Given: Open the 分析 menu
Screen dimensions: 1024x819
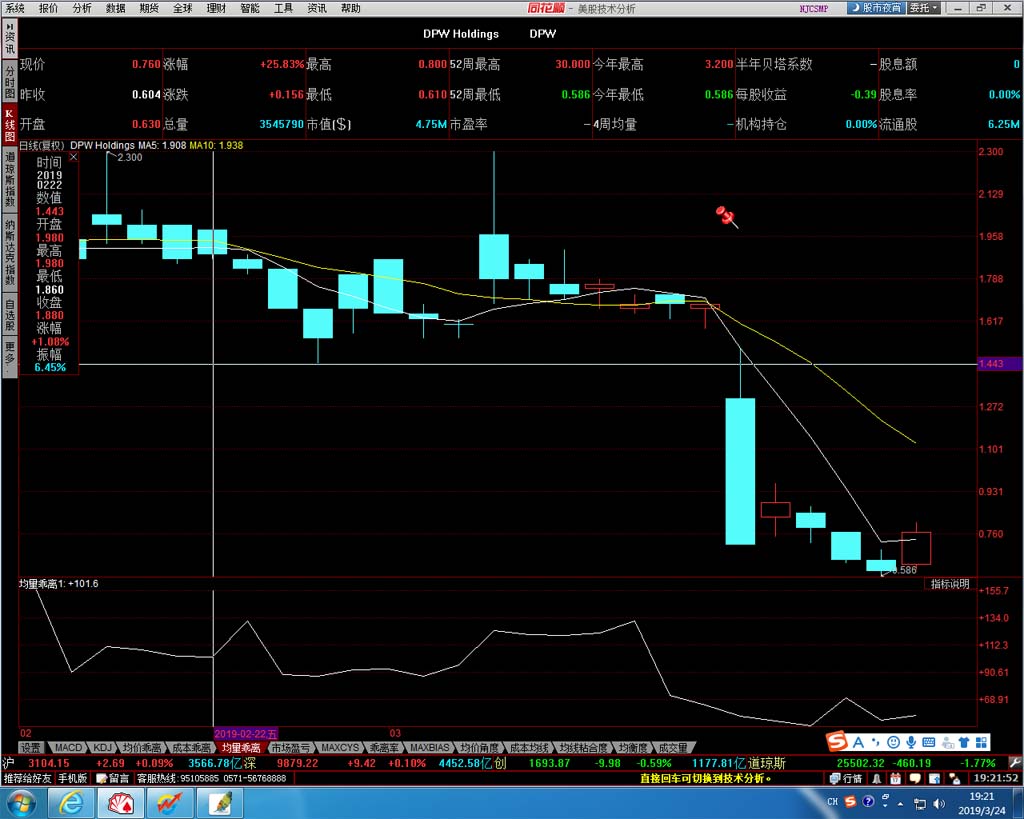Looking at the screenshot, I should tap(82, 8).
